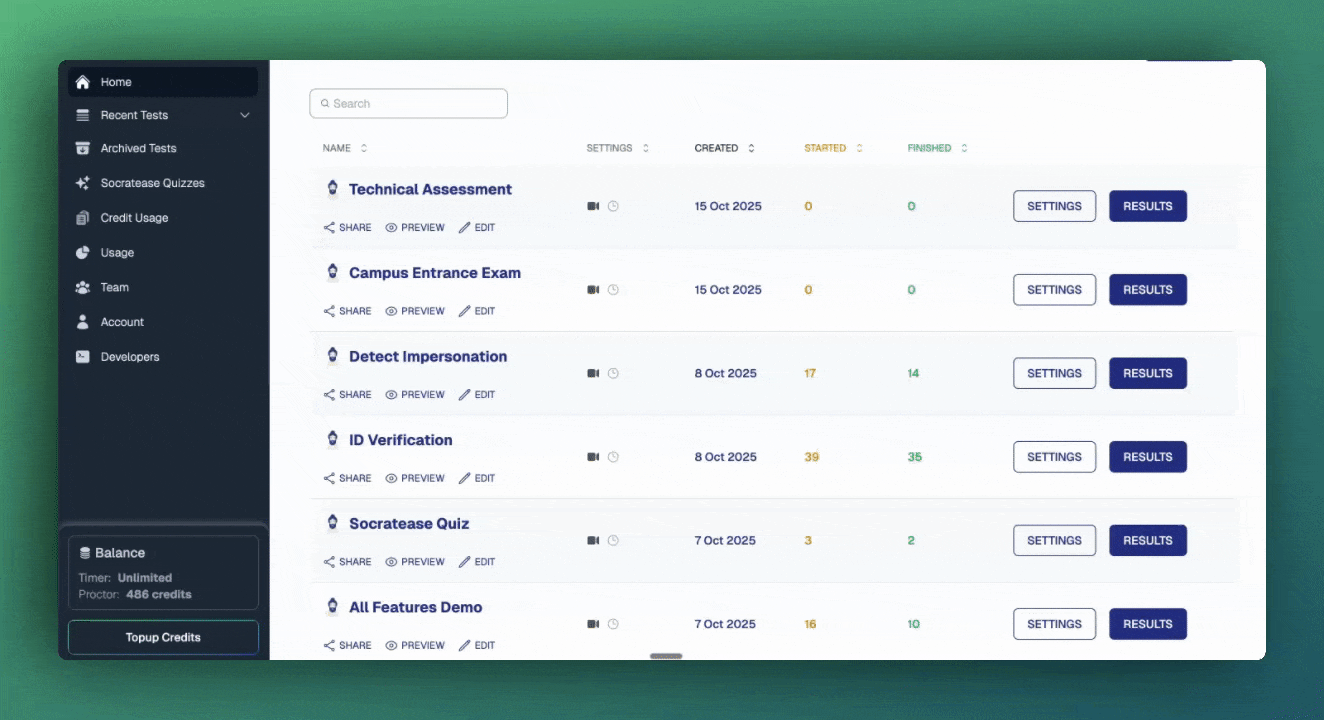Sort by the CREATED column arrows
The image size is (1324, 720).
point(751,148)
